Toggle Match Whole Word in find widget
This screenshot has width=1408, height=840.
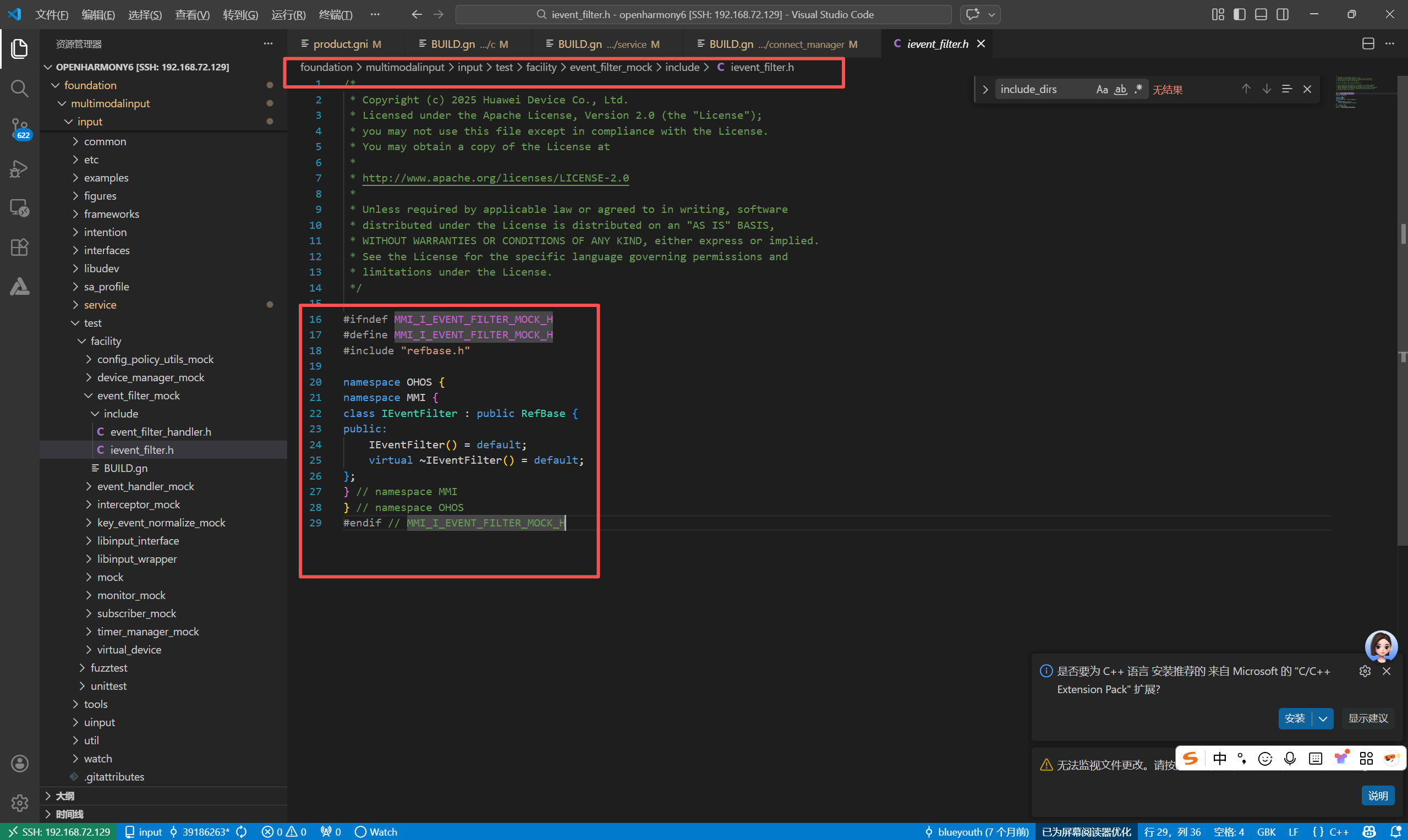[x=1120, y=90]
